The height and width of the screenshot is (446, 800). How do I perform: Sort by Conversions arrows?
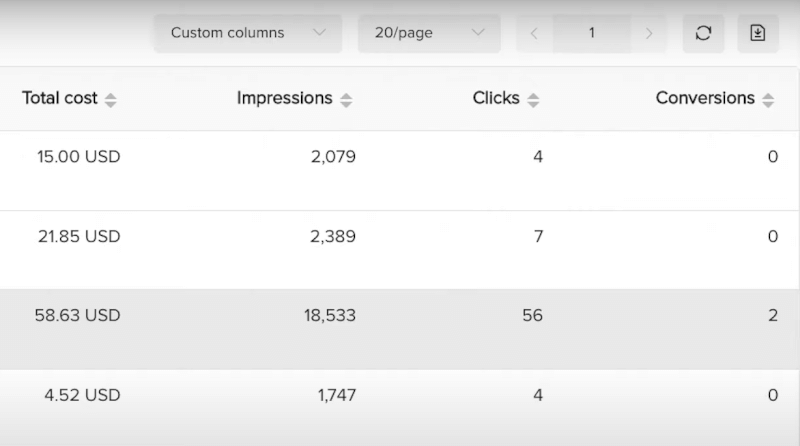click(x=768, y=100)
